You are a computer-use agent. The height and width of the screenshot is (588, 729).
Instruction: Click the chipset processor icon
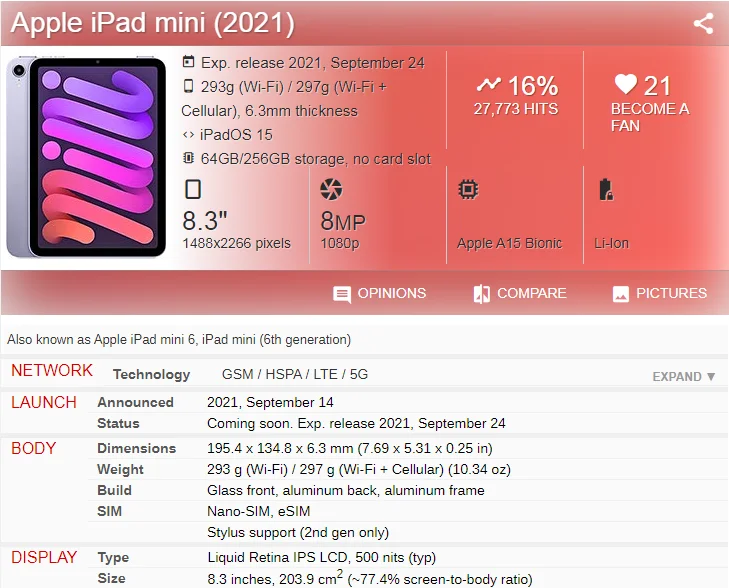(468, 189)
